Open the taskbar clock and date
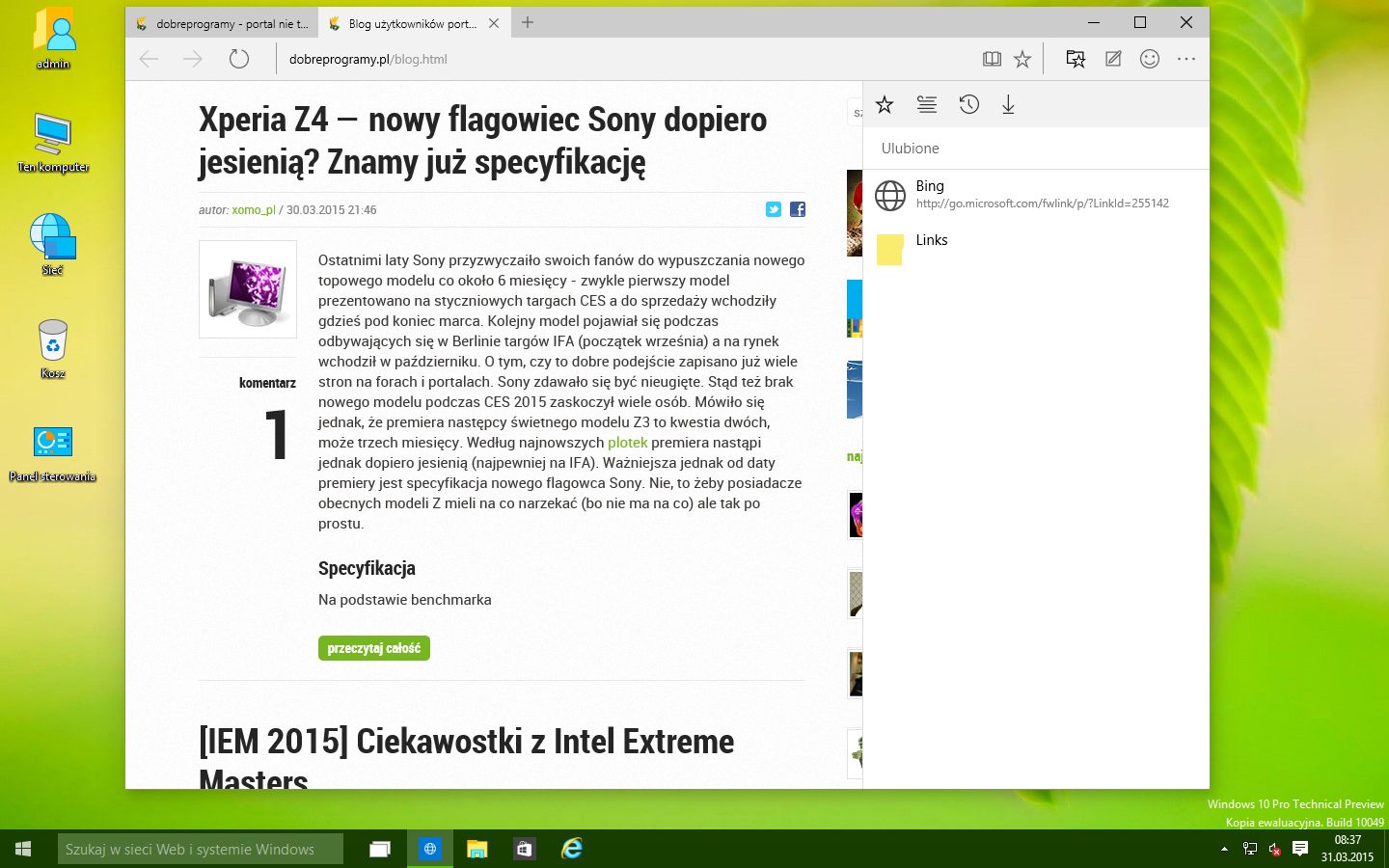The height and width of the screenshot is (868, 1389). pos(1348,849)
